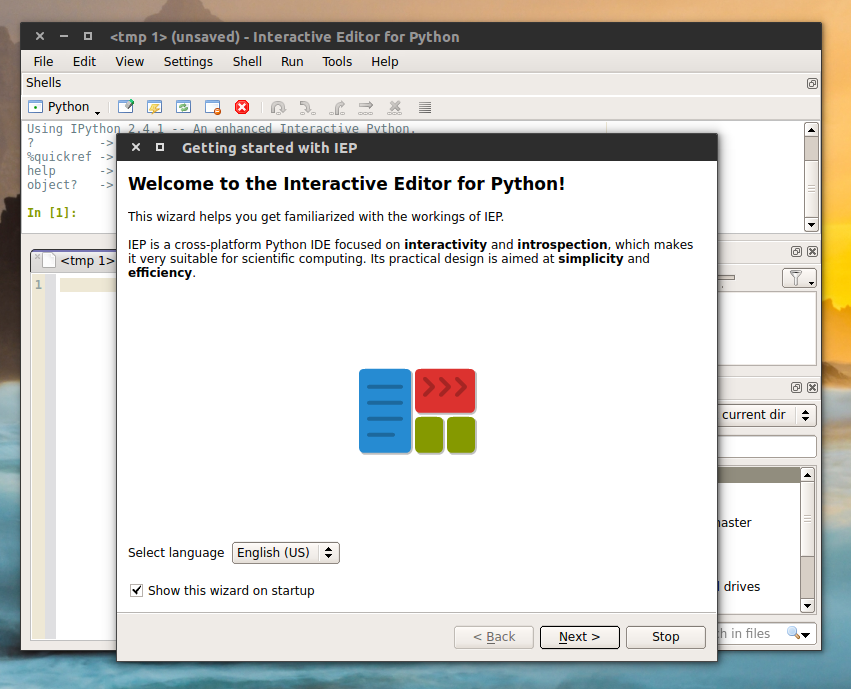Click the Next button in the wizard

579,637
